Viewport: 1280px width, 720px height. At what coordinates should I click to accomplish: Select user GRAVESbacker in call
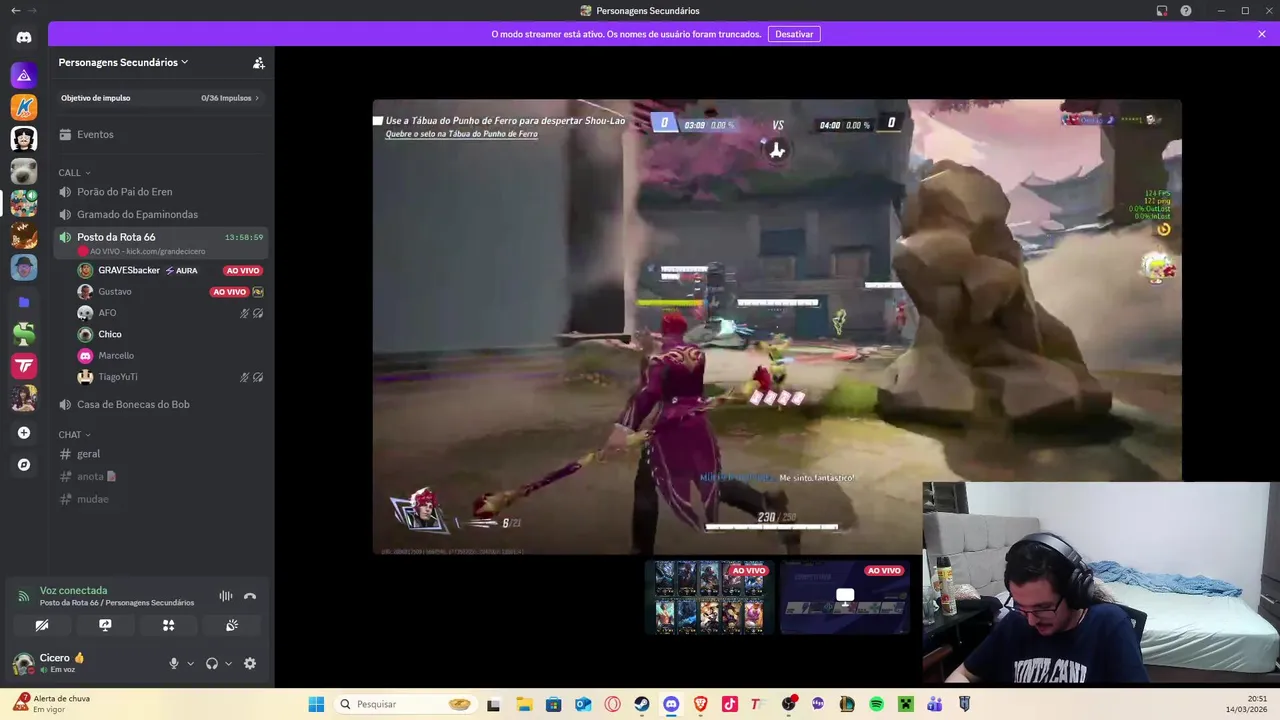coord(129,270)
